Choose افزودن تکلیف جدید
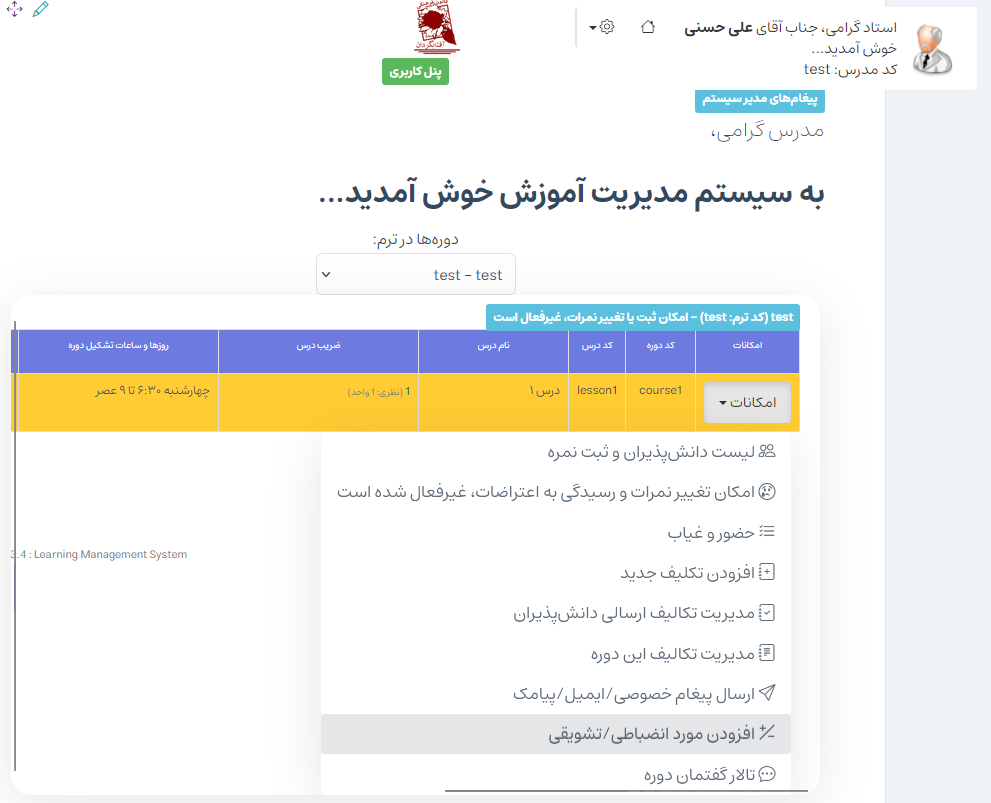The height and width of the screenshot is (803, 991). click(x=556, y=572)
